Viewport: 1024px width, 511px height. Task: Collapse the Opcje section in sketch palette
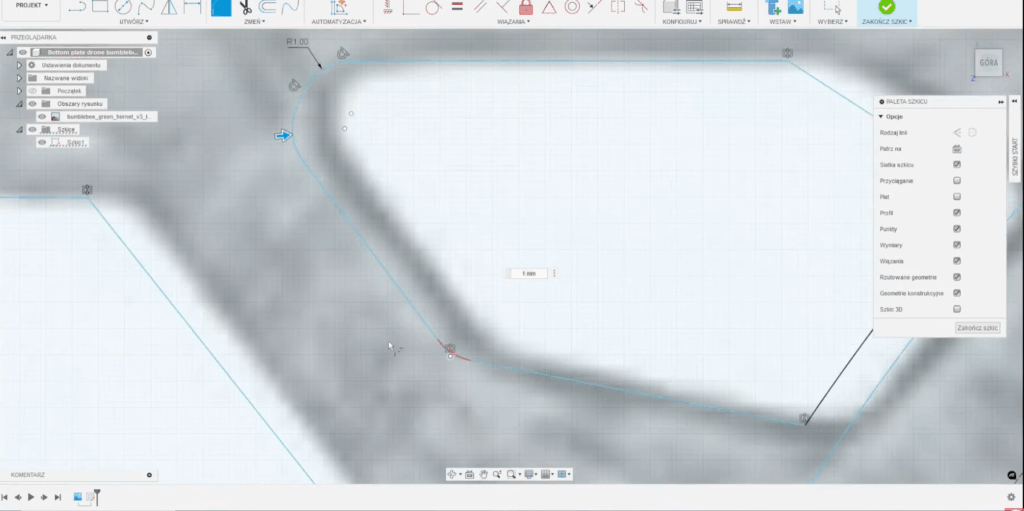(881, 116)
